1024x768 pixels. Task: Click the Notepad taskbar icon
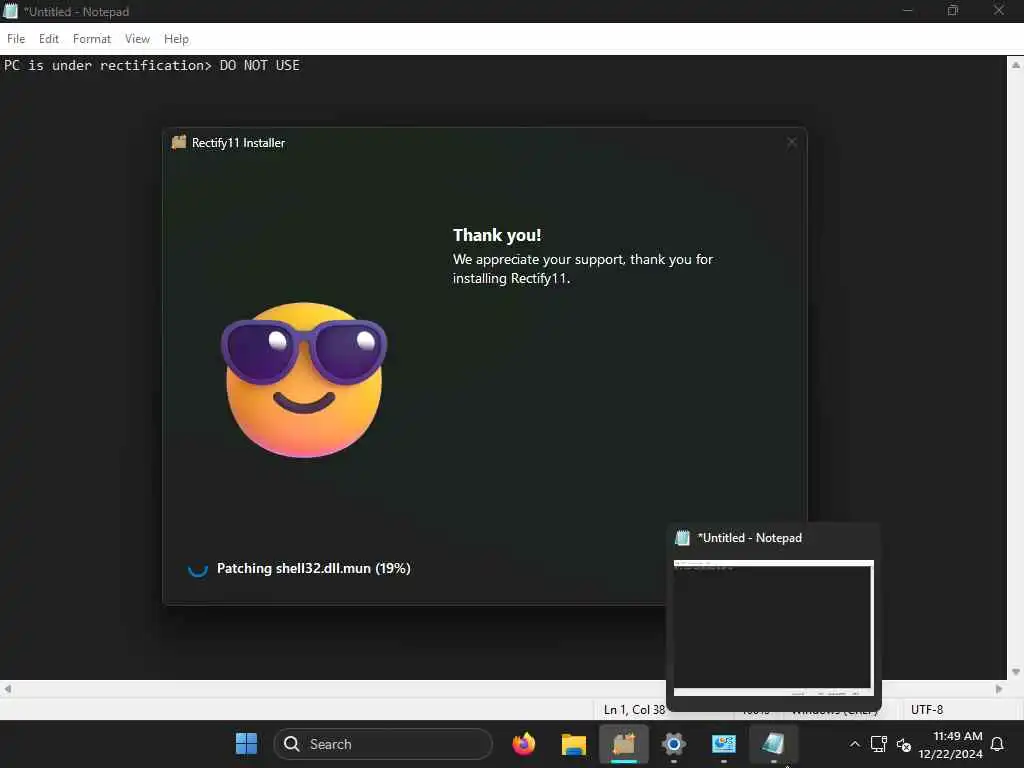point(773,744)
